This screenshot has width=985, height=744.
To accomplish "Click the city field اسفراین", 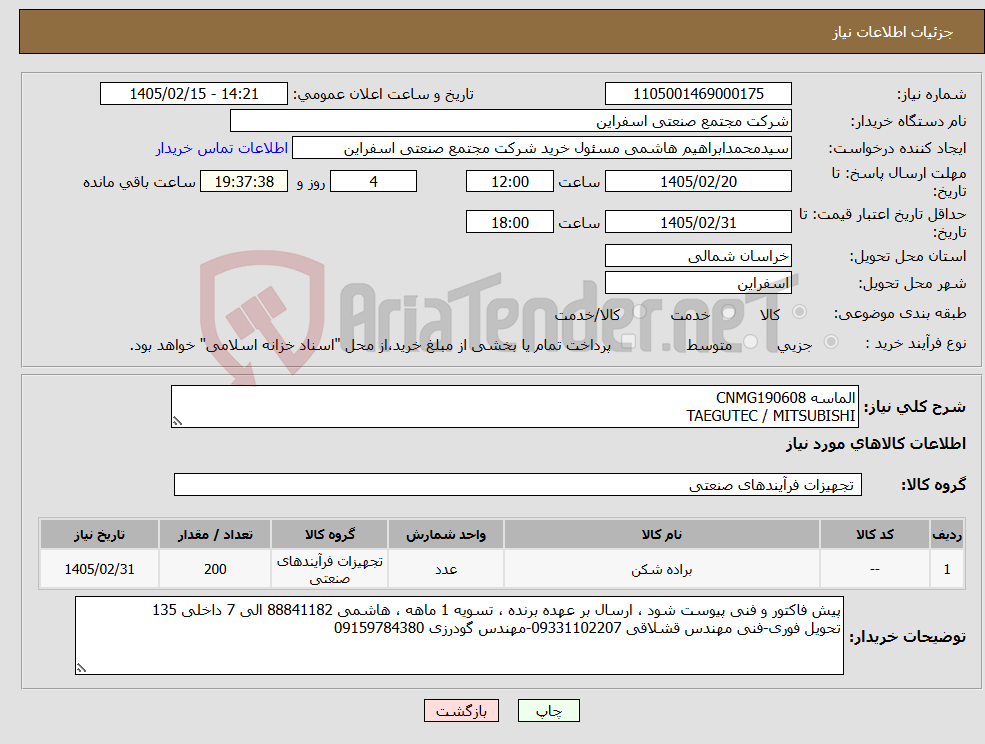I will [698, 283].
